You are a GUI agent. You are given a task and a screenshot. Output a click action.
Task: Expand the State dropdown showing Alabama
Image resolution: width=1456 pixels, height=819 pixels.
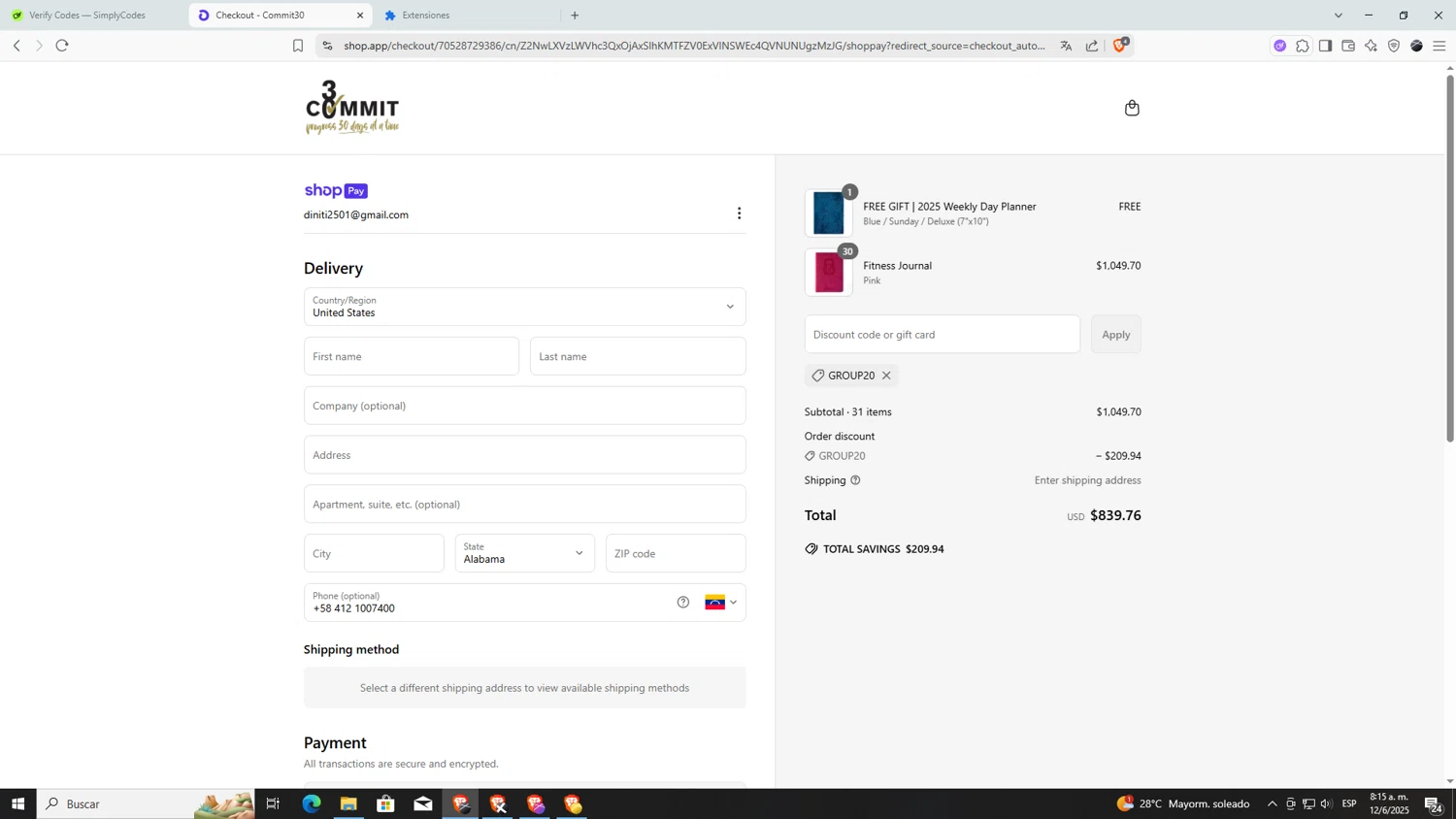(525, 553)
